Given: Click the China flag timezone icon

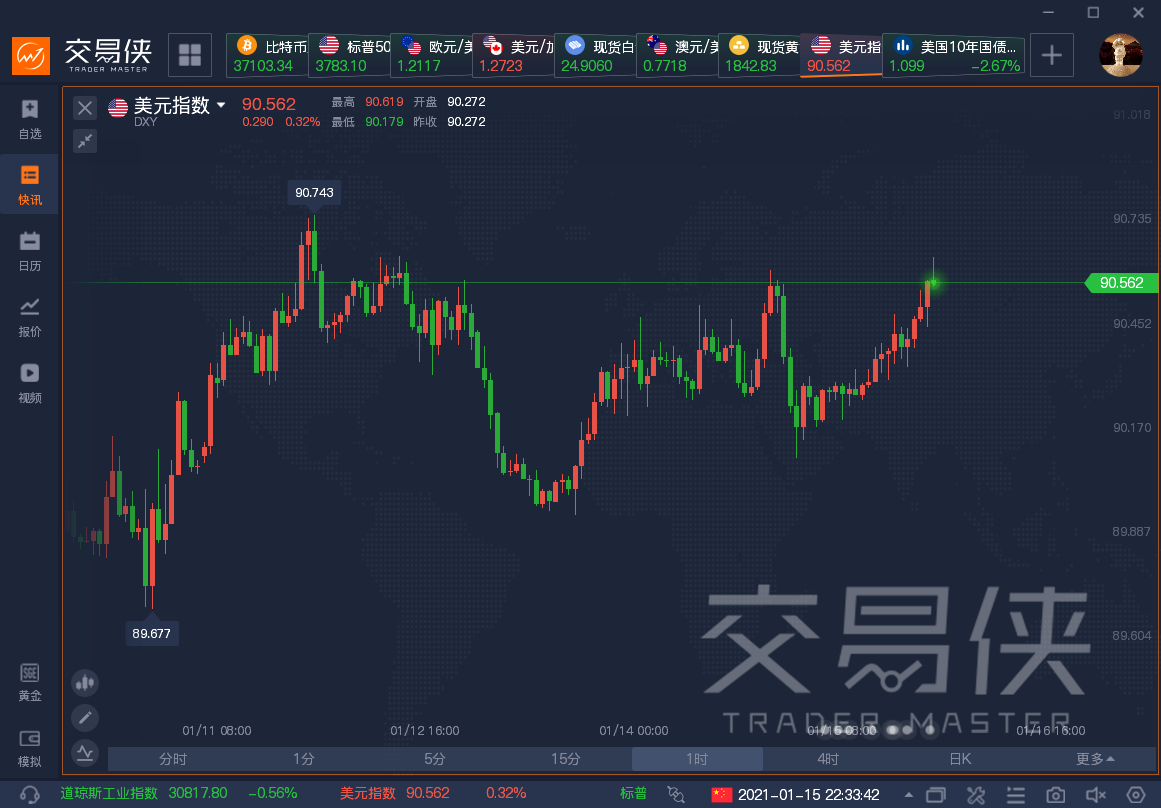Looking at the screenshot, I should click(x=721, y=795).
